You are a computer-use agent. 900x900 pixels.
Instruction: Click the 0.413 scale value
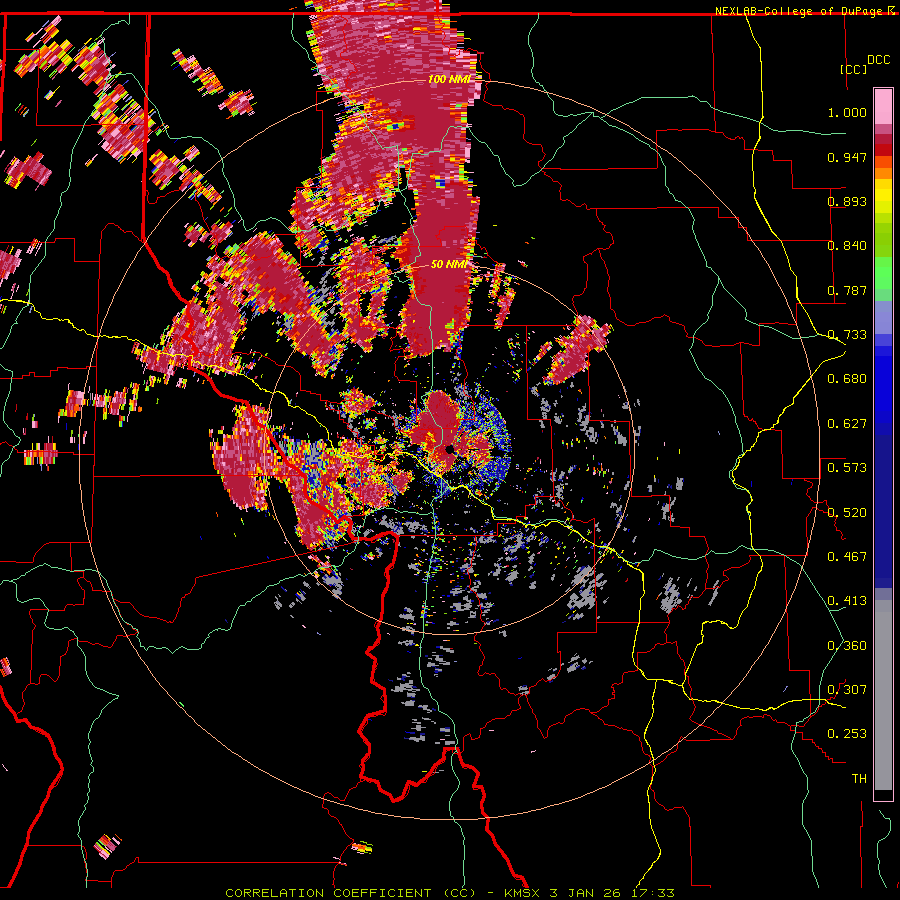pyautogui.click(x=847, y=601)
